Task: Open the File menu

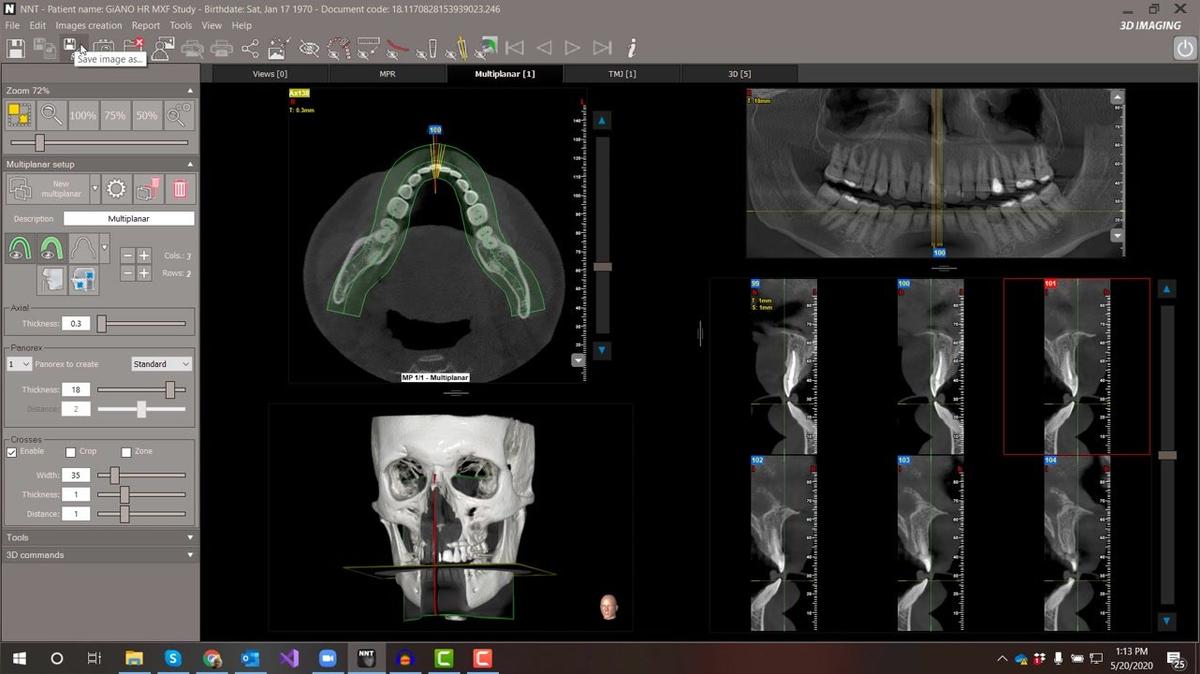Action: 12,25
